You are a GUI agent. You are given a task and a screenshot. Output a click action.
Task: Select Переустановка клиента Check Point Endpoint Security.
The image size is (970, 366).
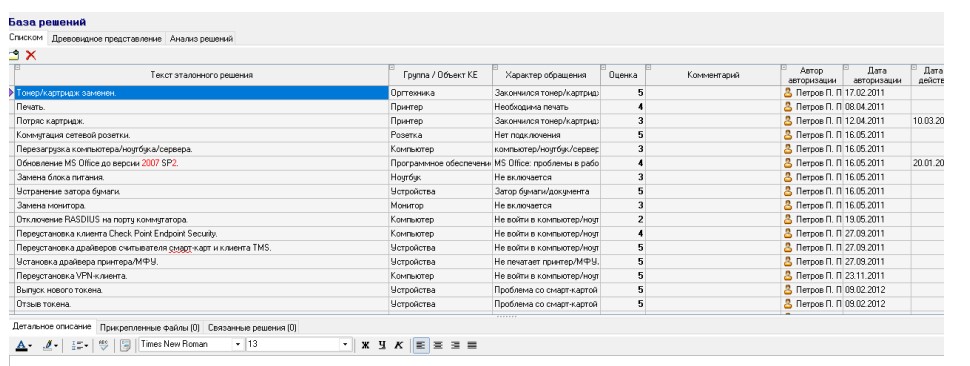coord(201,233)
